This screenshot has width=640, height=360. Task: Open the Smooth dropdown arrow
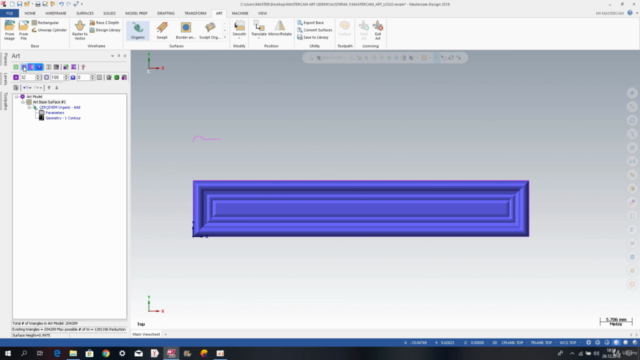[239, 38]
